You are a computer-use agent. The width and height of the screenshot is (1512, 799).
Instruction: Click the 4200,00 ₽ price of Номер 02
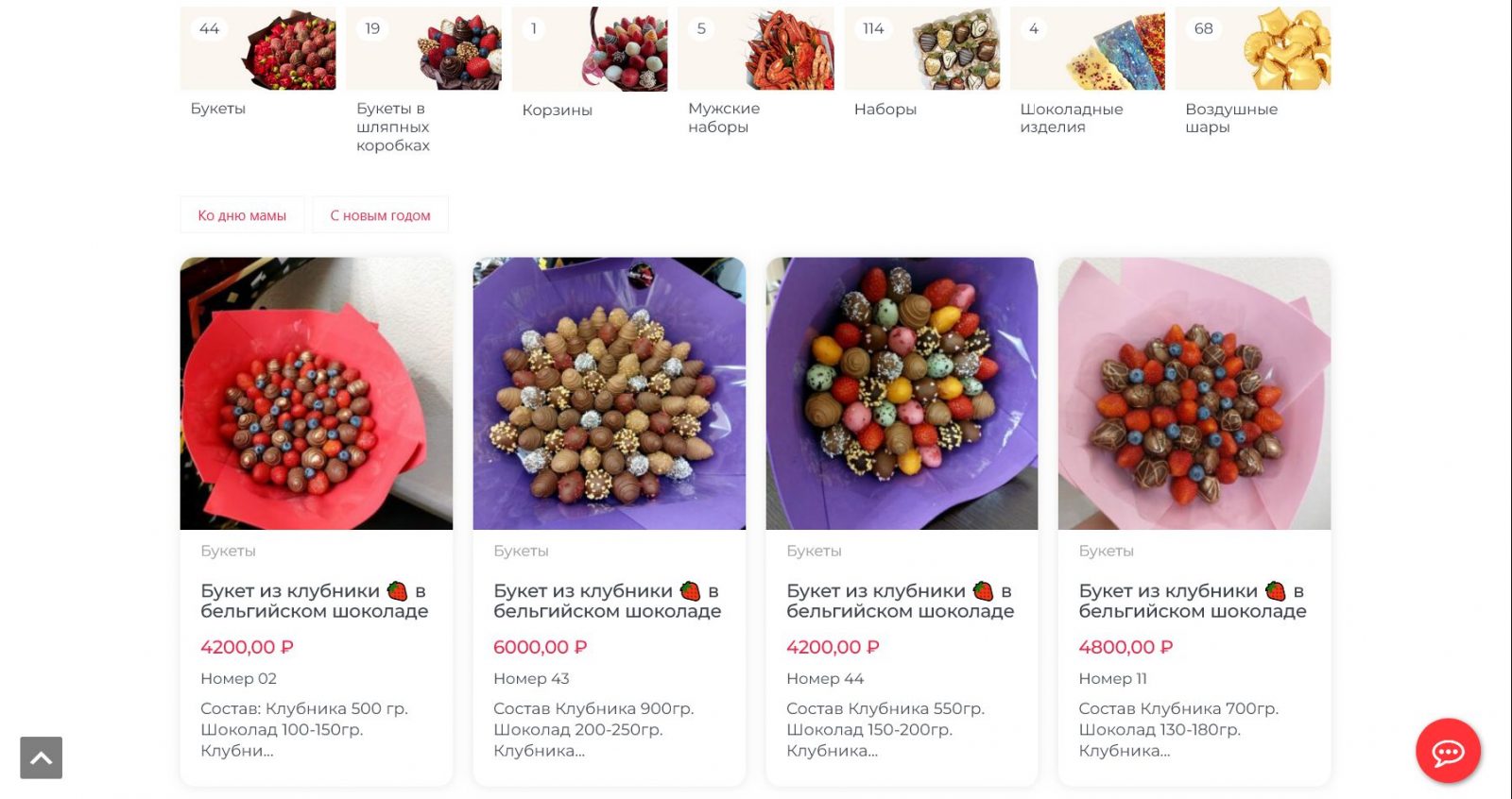pos(247,647)
